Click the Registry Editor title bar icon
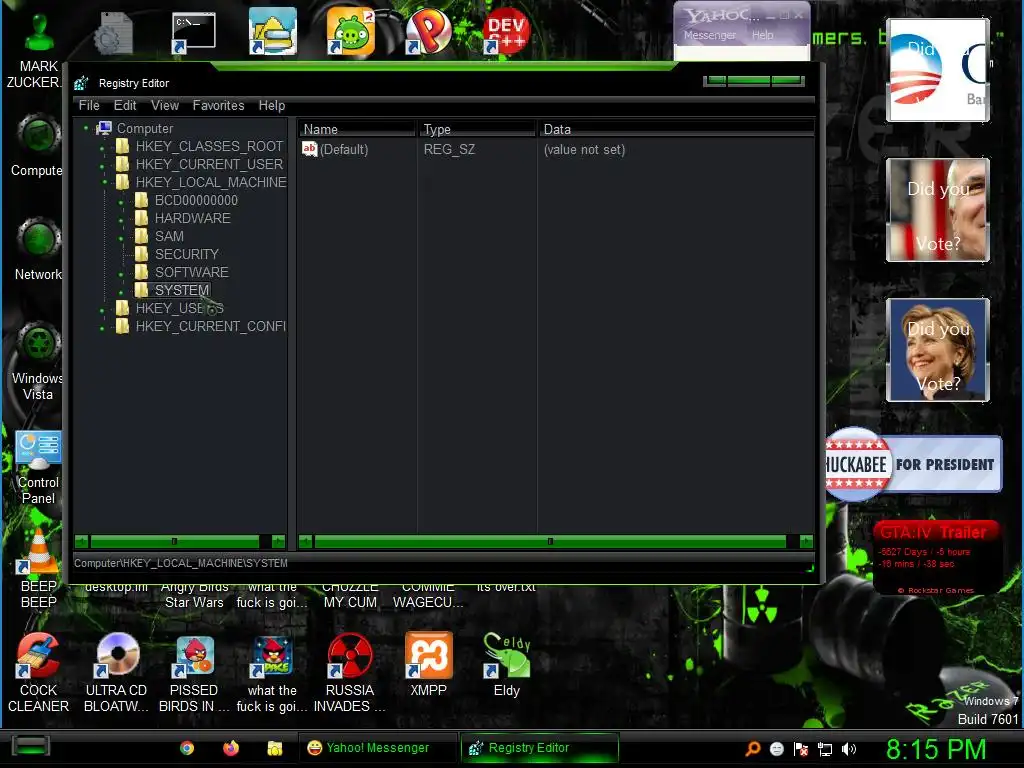Viewport: 1024px width, 768px height. (x=81, y=83)
